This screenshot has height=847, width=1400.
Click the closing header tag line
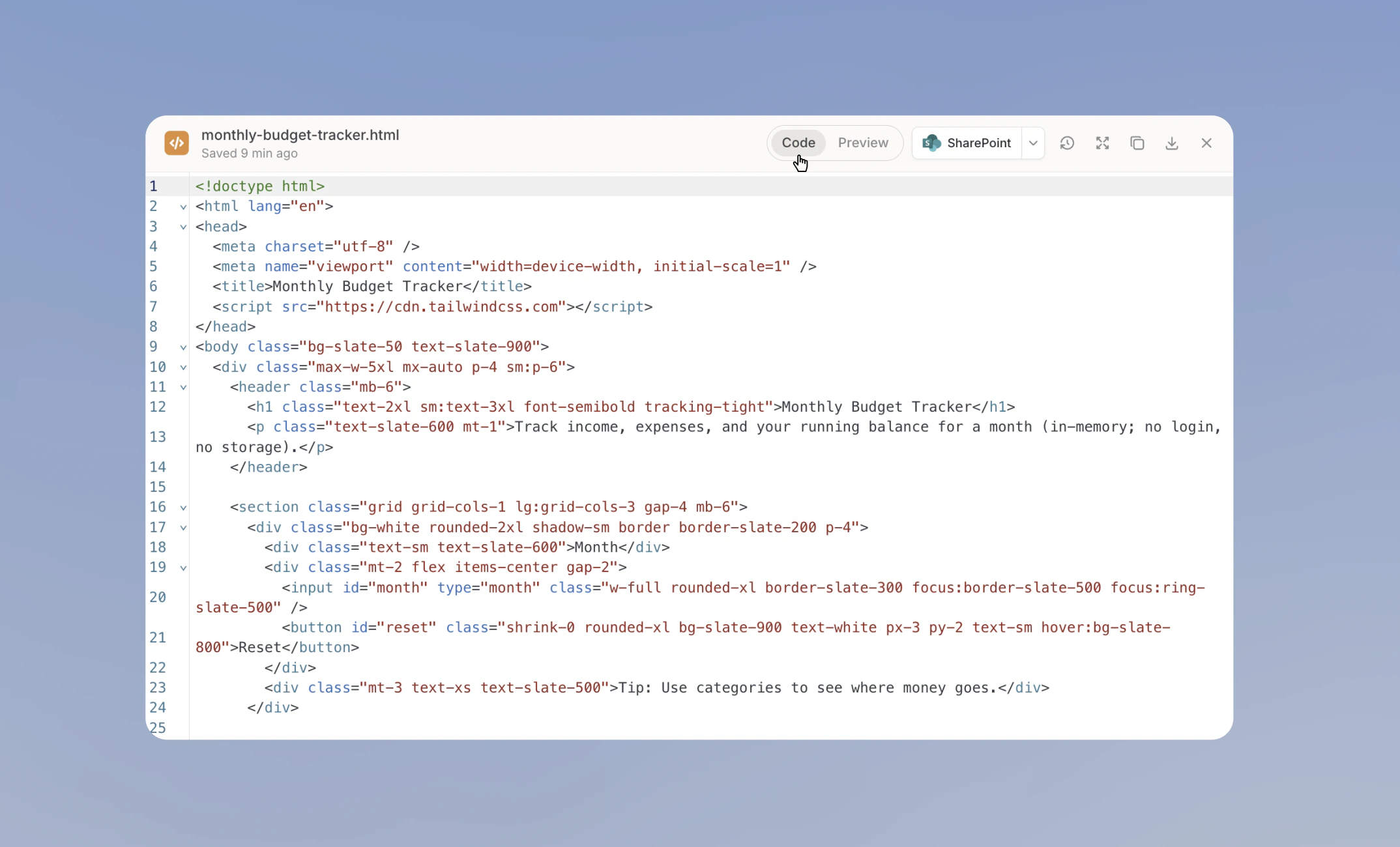(x=268, y=467)
